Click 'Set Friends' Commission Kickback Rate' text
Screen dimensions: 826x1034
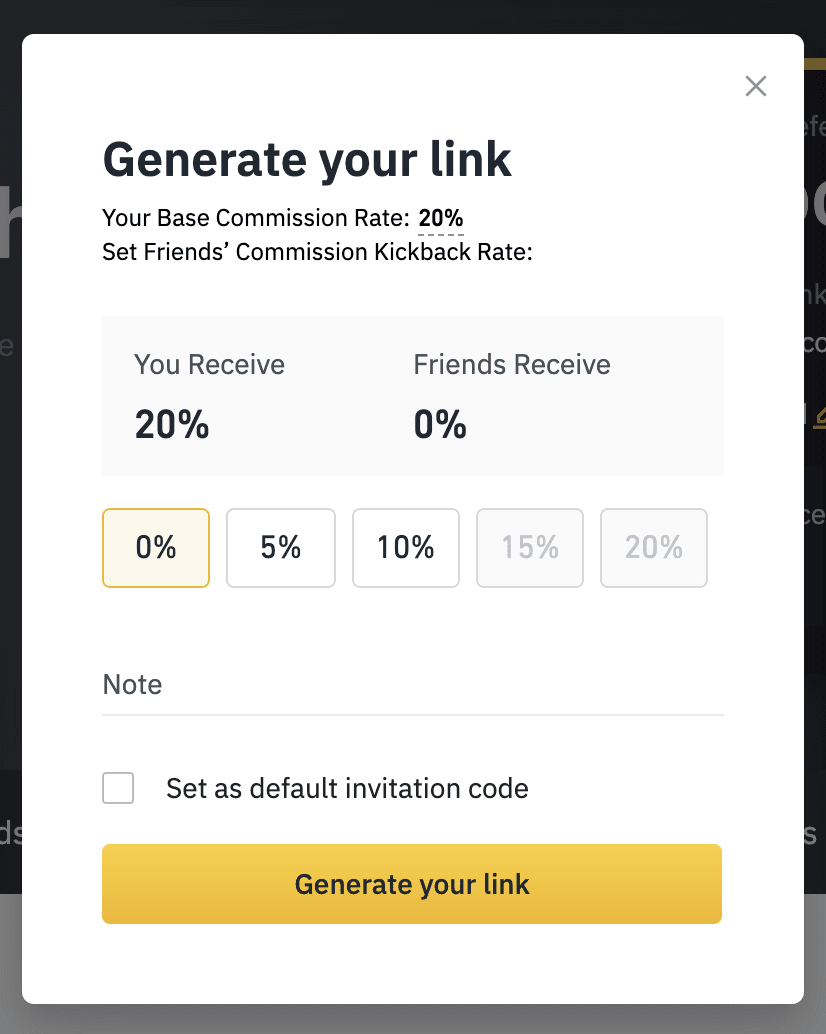tap(317, 252)
